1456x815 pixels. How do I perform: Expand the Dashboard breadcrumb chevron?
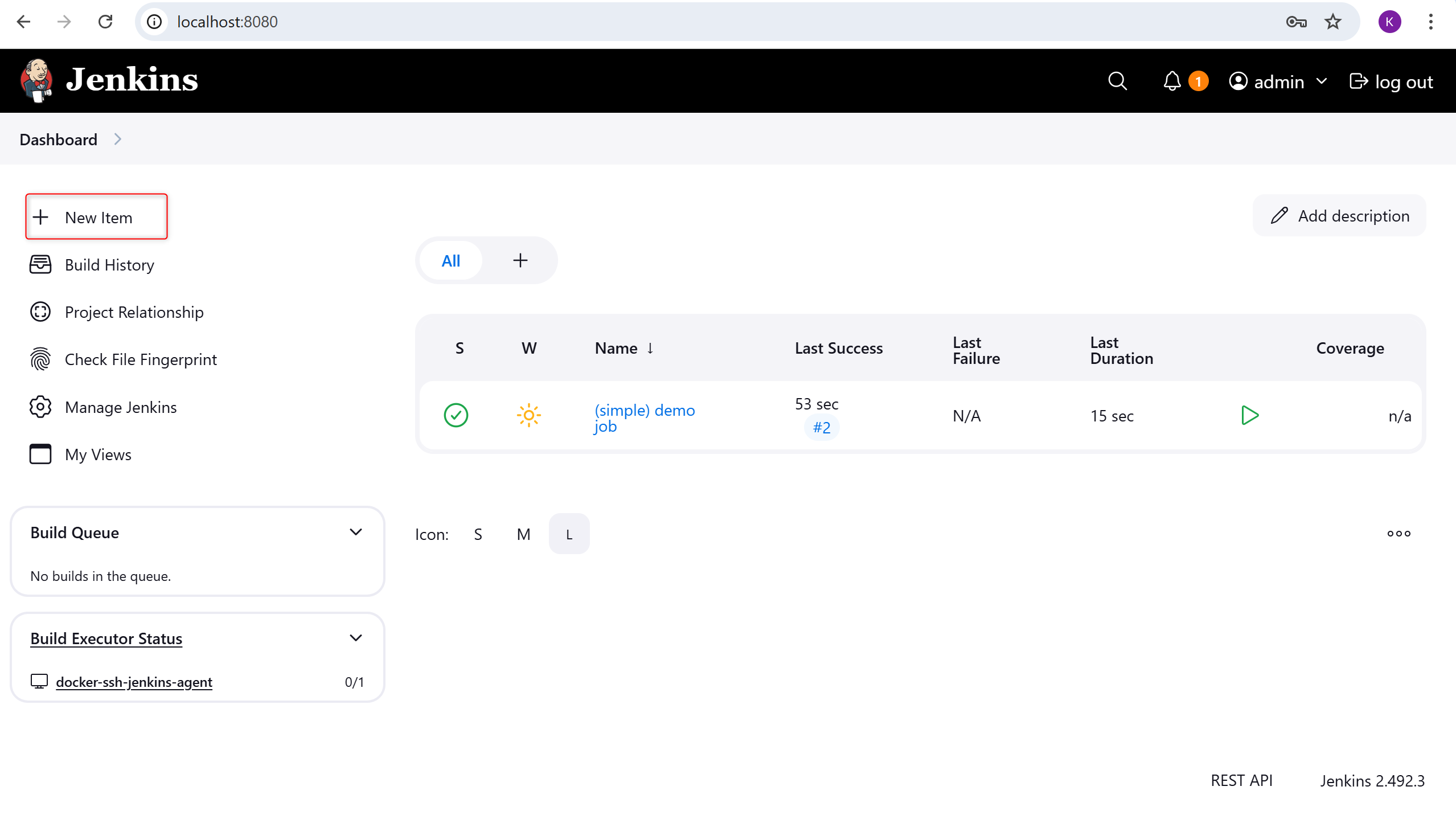[x=117, y=140]
